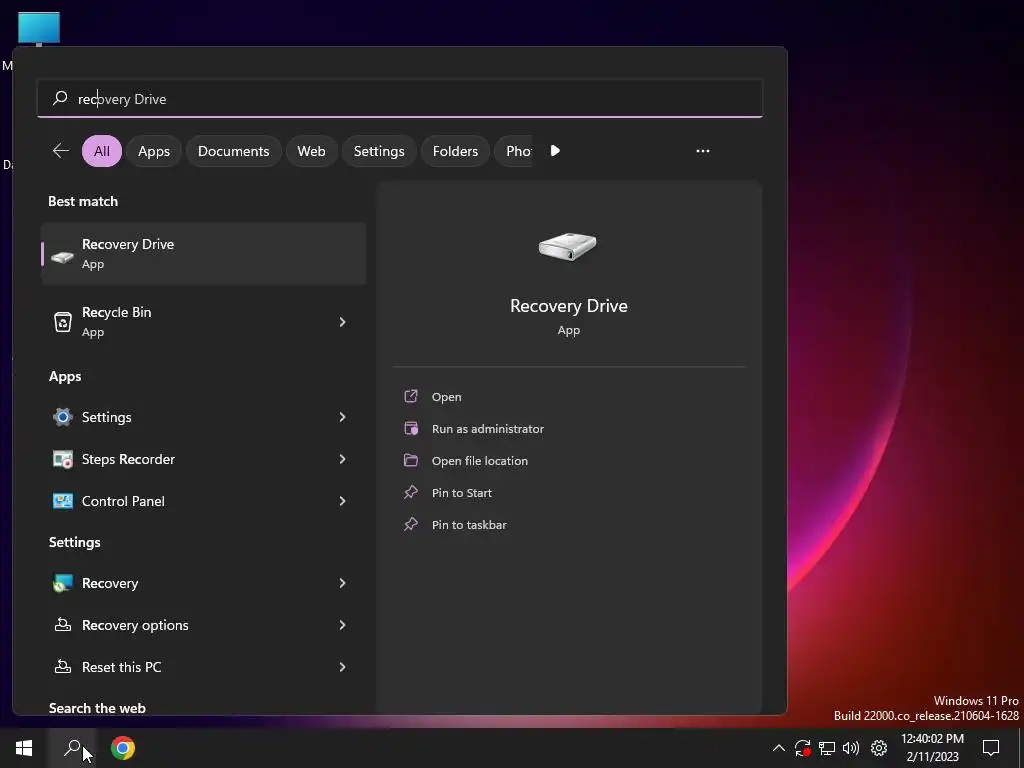Click the Windows Start button on taskbar
Screen dimensions: 1024x768
click(x=24, y=748)
